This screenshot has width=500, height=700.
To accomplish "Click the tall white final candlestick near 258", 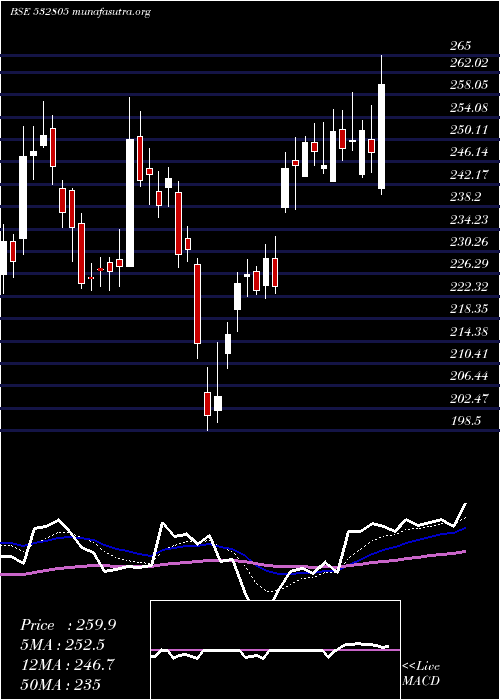I will tap(382, 136).
